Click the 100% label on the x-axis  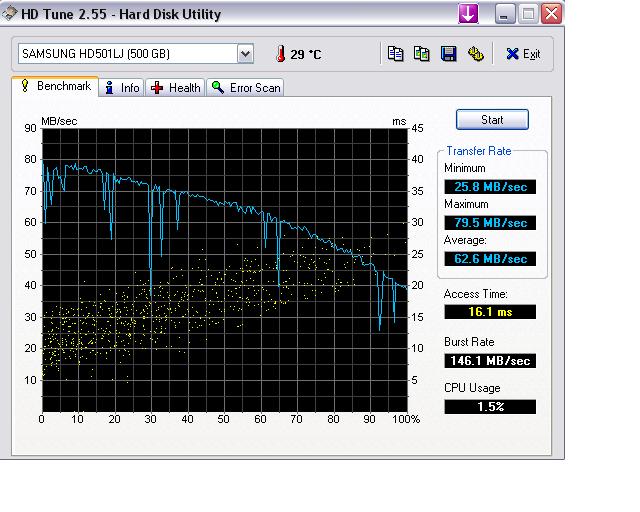(x=406, y=419)
